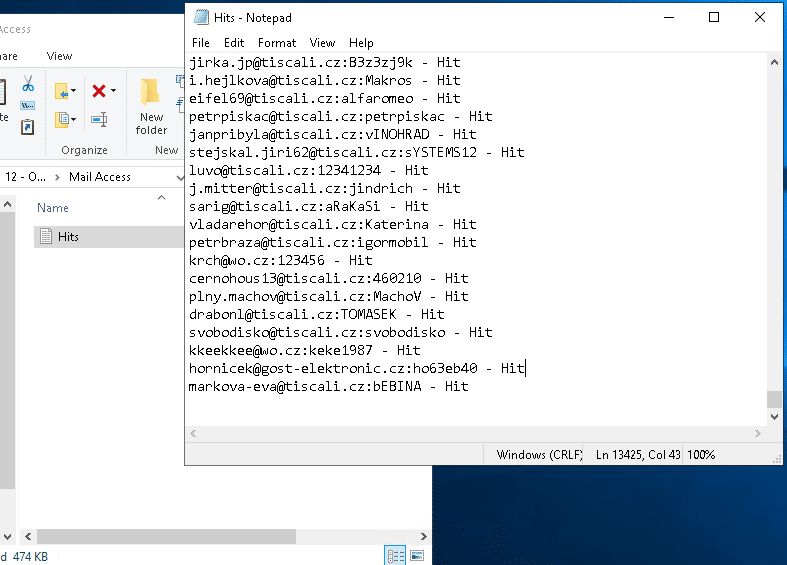Click the '100%' zoom status text

[701, 455]
